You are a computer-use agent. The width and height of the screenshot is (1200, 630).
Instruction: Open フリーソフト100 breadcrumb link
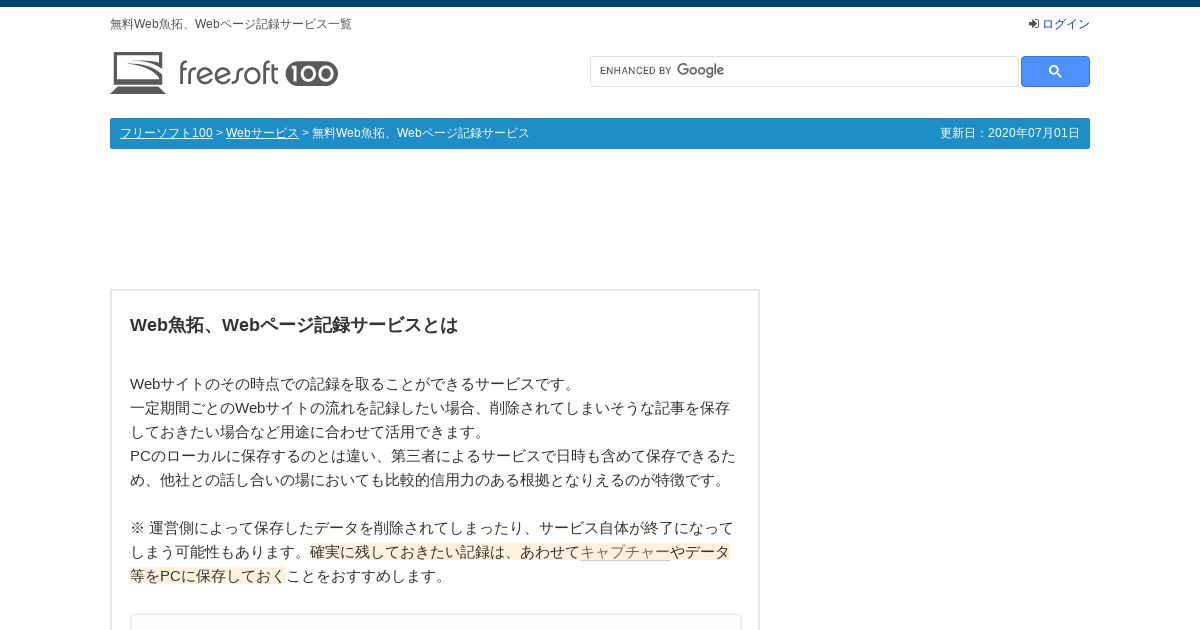[166, 133]
